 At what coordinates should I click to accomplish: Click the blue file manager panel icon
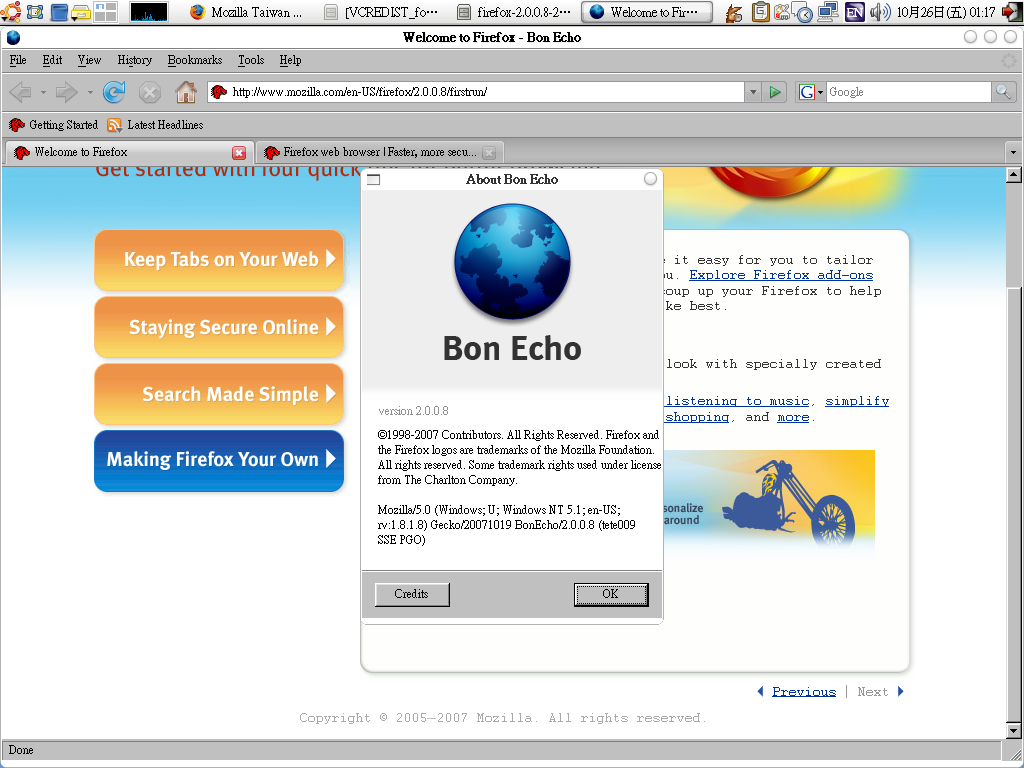(x=59, y=12)
